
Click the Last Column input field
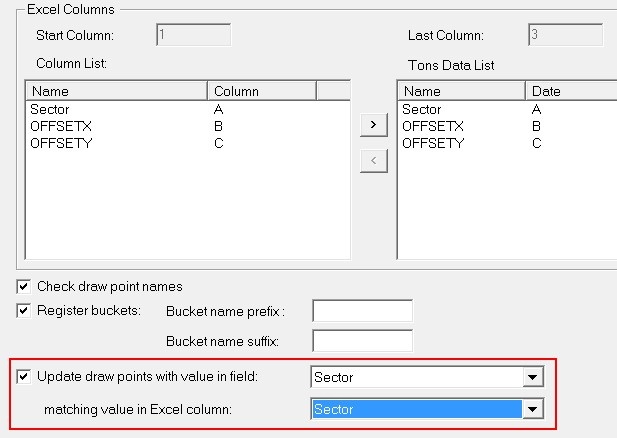(x=565, y=35)
